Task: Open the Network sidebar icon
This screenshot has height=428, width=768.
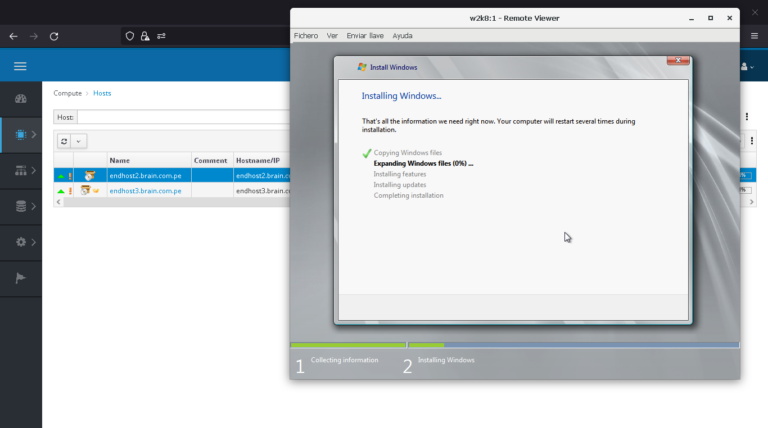Action: coord(20,170)
